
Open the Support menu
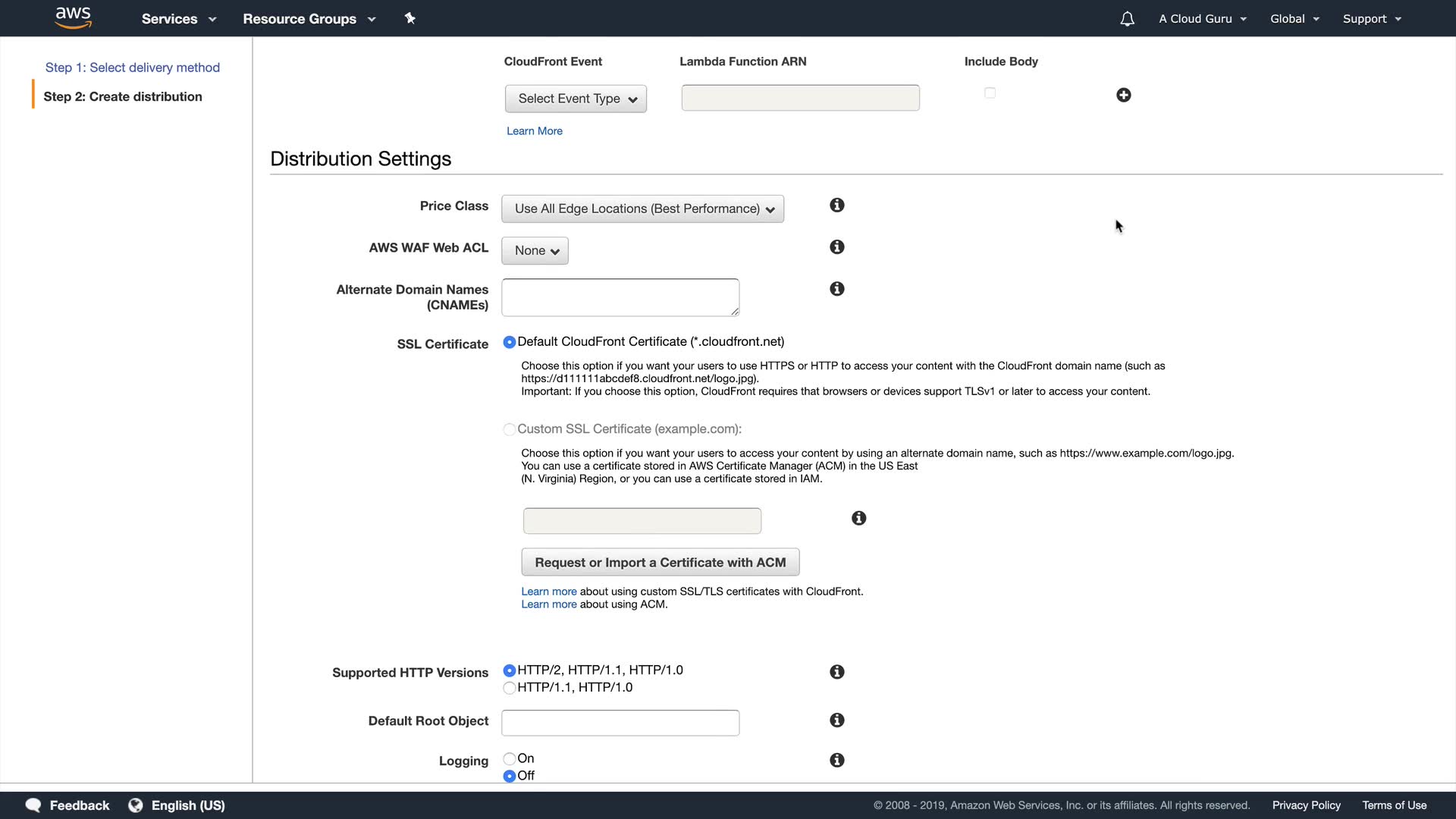(x=1371, y=19)
